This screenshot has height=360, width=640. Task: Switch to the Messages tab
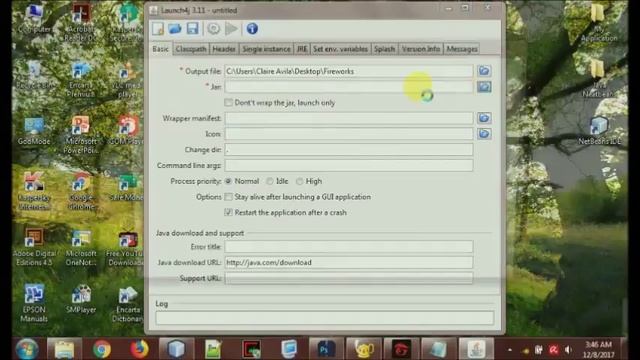(462, 49)
